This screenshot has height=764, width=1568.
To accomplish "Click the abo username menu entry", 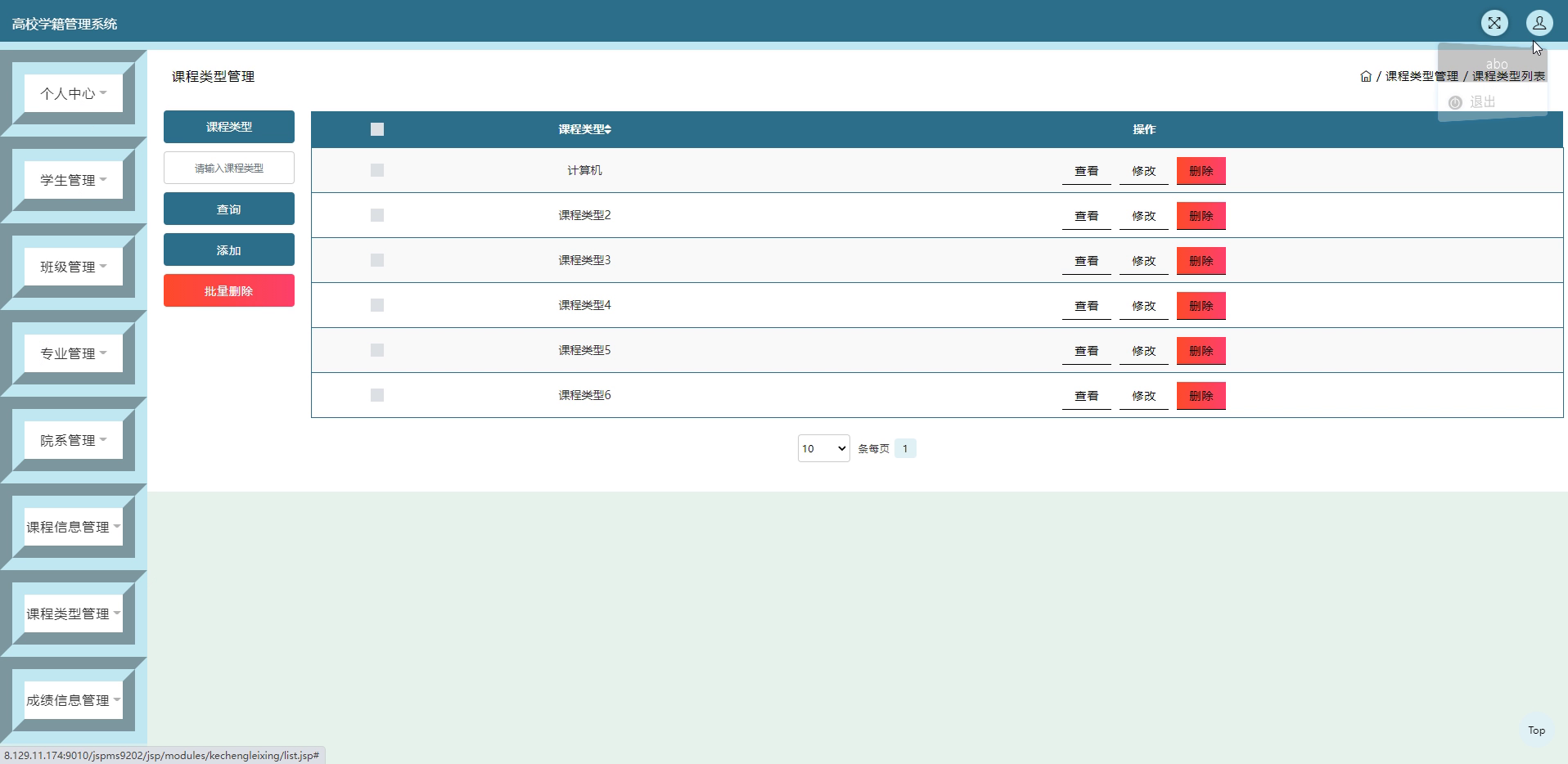I will pyautogui.click(x=1497, y=64).
